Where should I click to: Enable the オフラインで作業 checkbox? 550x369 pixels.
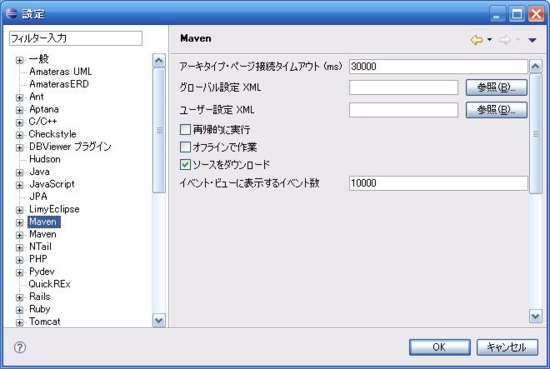tap(185, 147)
